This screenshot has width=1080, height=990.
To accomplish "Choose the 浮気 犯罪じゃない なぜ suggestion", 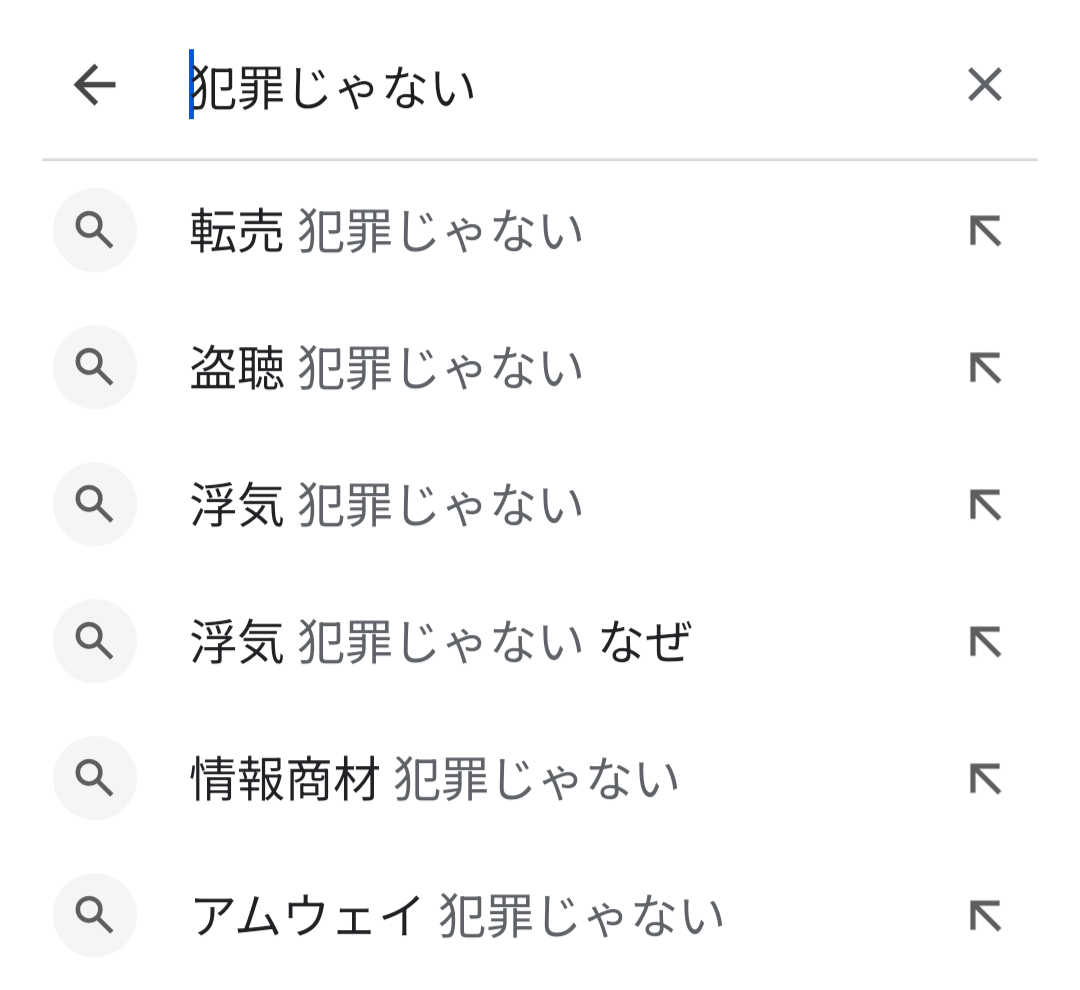I will pyautogui.click(x=440, y=643).
